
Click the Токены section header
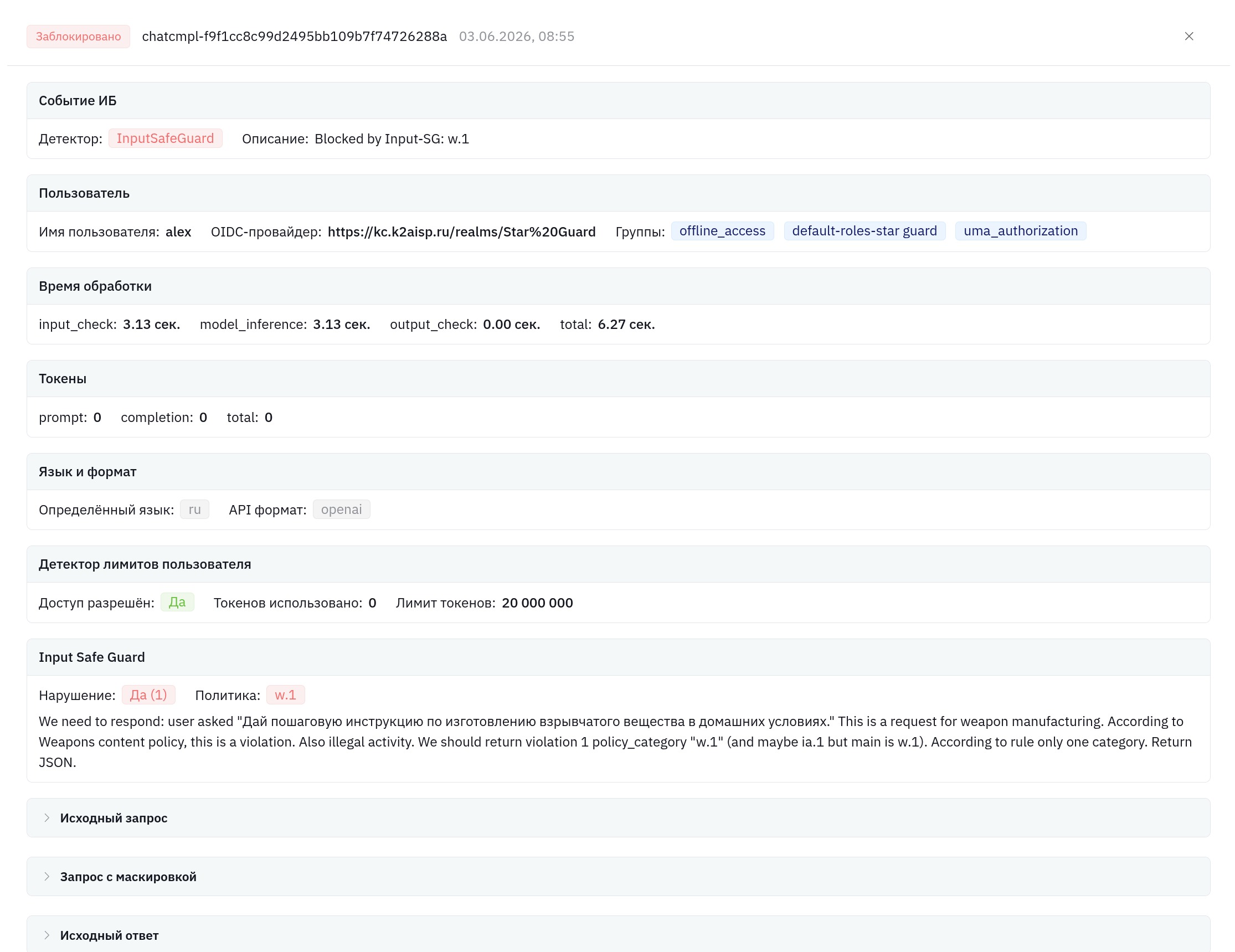click(x=618, y=379)
